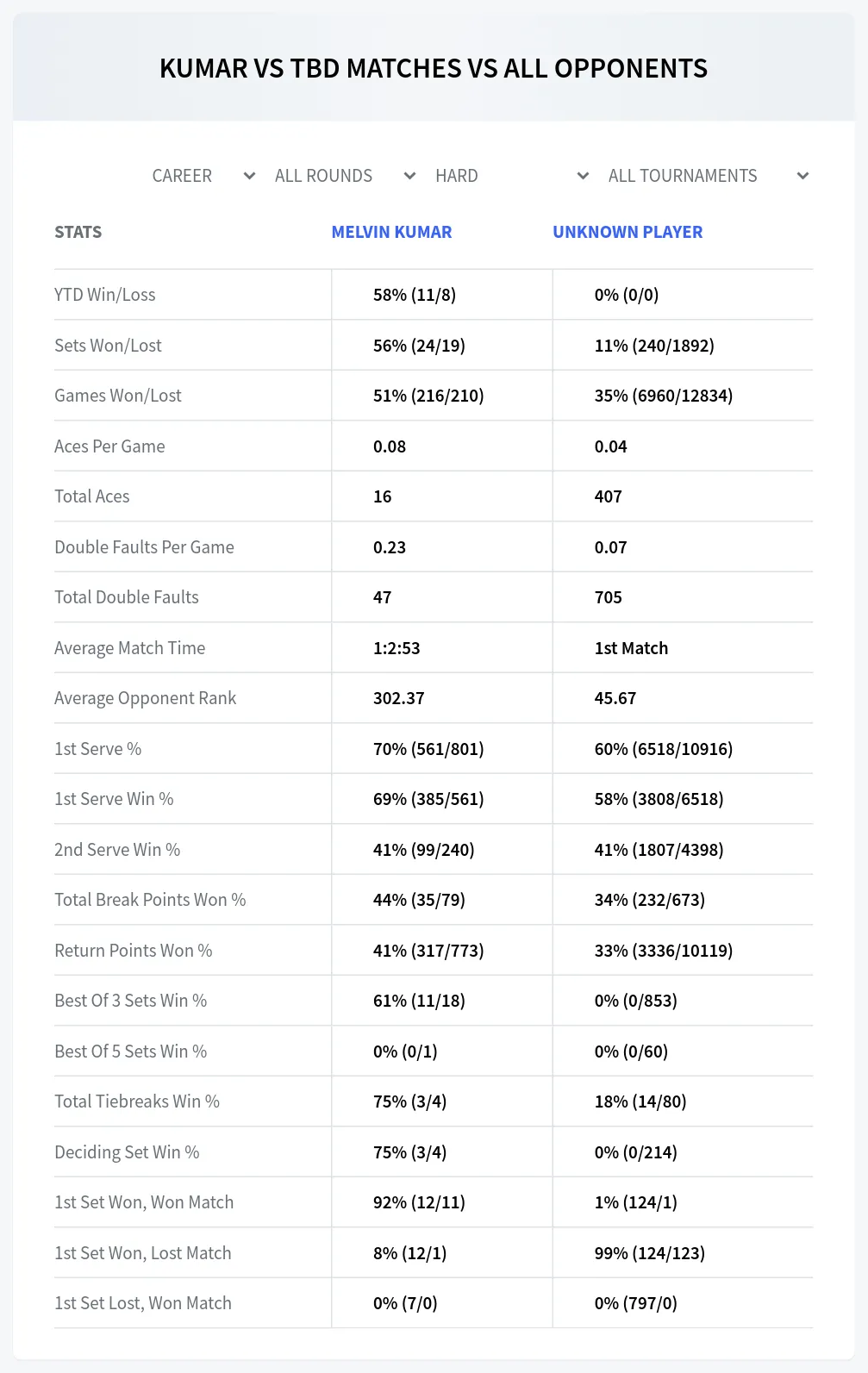Click Unknown Player's Return Points Won value
Screen dimensions: 868x1373
click(664, 951)
